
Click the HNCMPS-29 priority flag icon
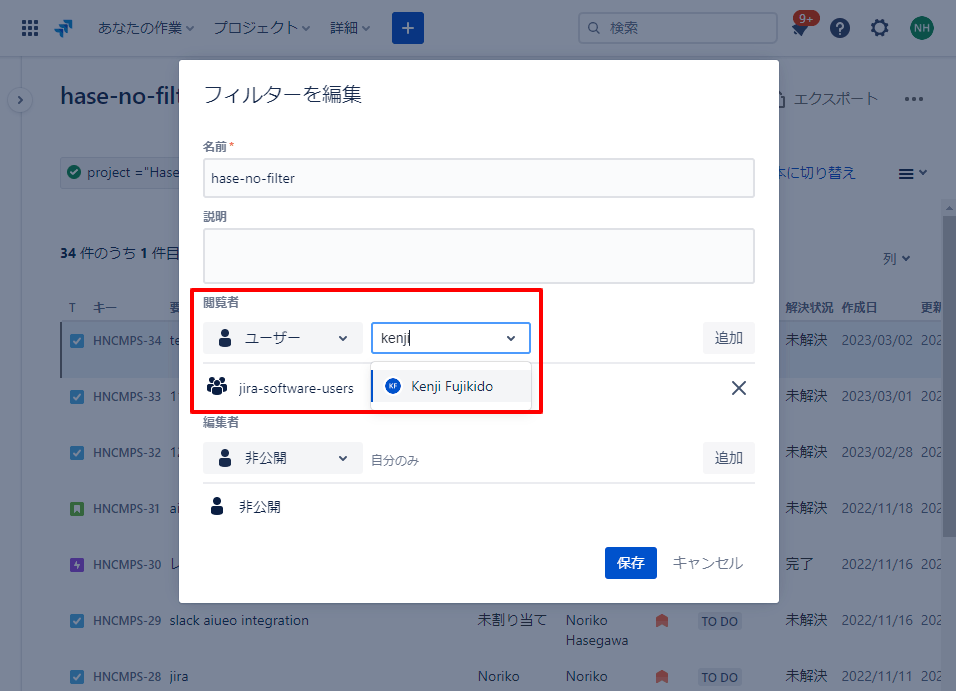[x=662, y=621]
